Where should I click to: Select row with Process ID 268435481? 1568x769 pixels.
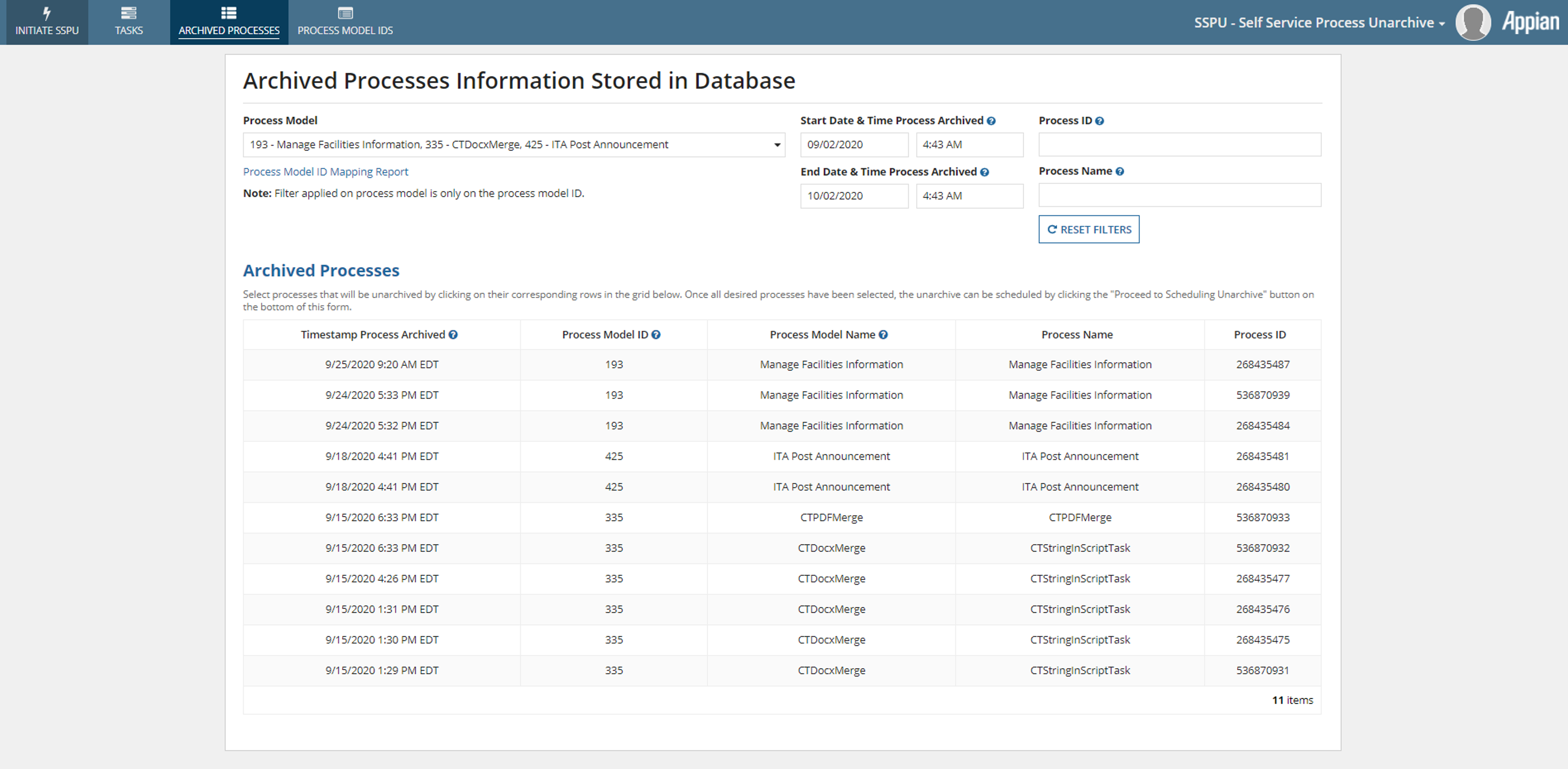782,456
